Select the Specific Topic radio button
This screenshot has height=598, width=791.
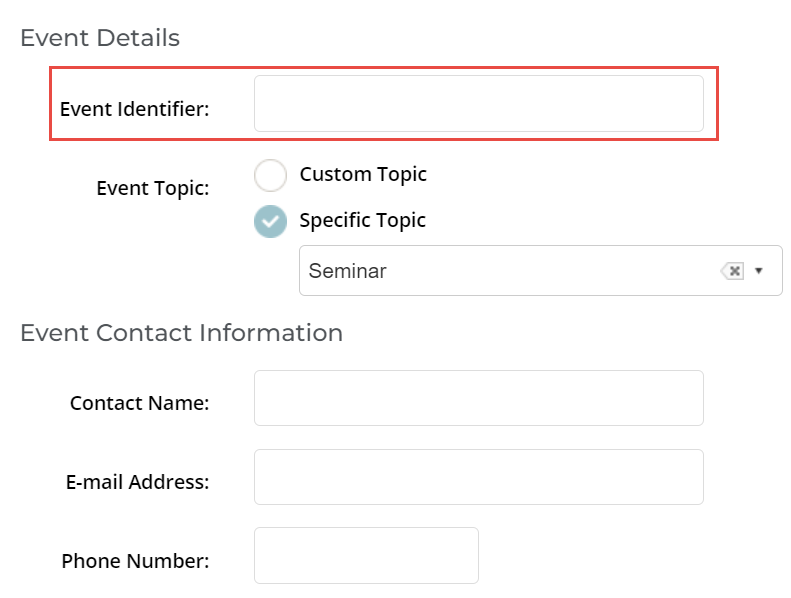coord(270,222)
